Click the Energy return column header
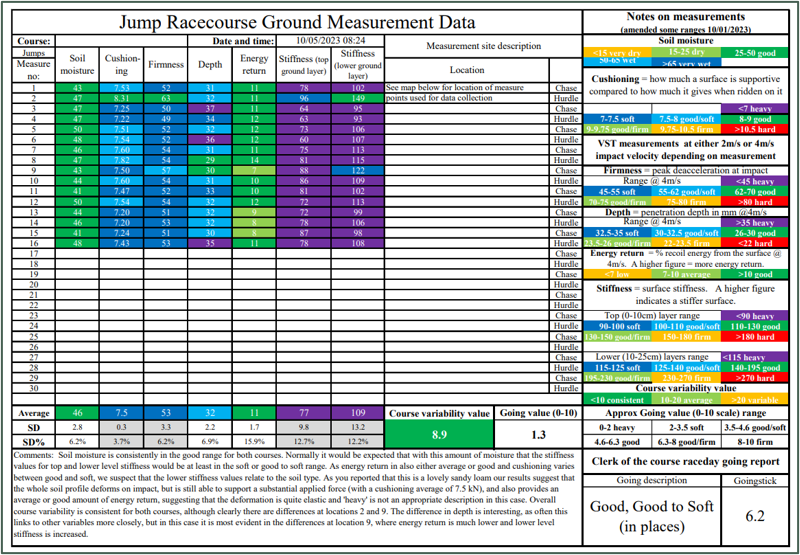 coord(255,65)
